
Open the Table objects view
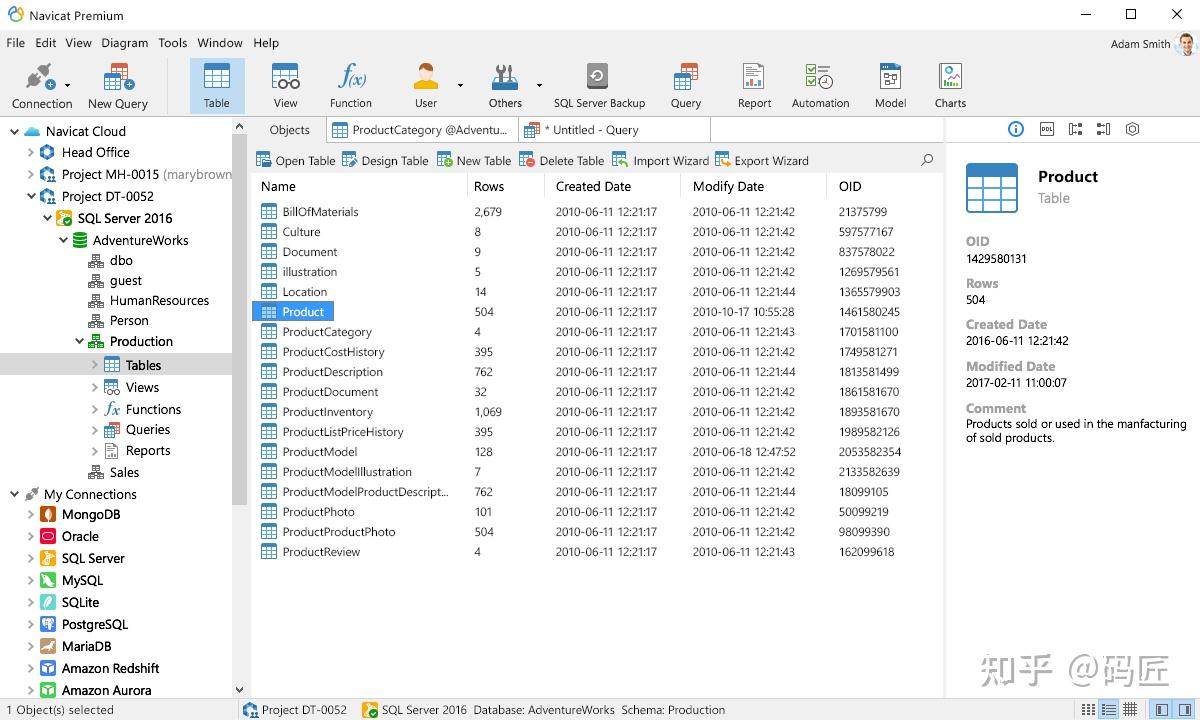[216, 84]
